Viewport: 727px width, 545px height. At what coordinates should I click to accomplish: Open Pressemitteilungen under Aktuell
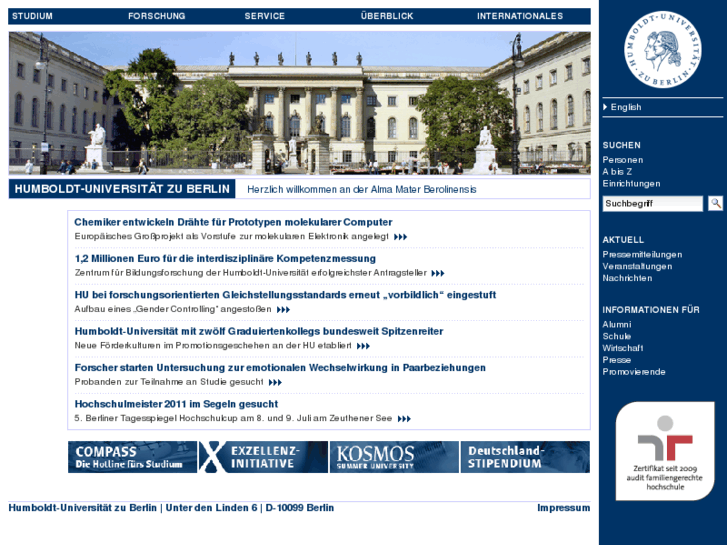point(642,255)
